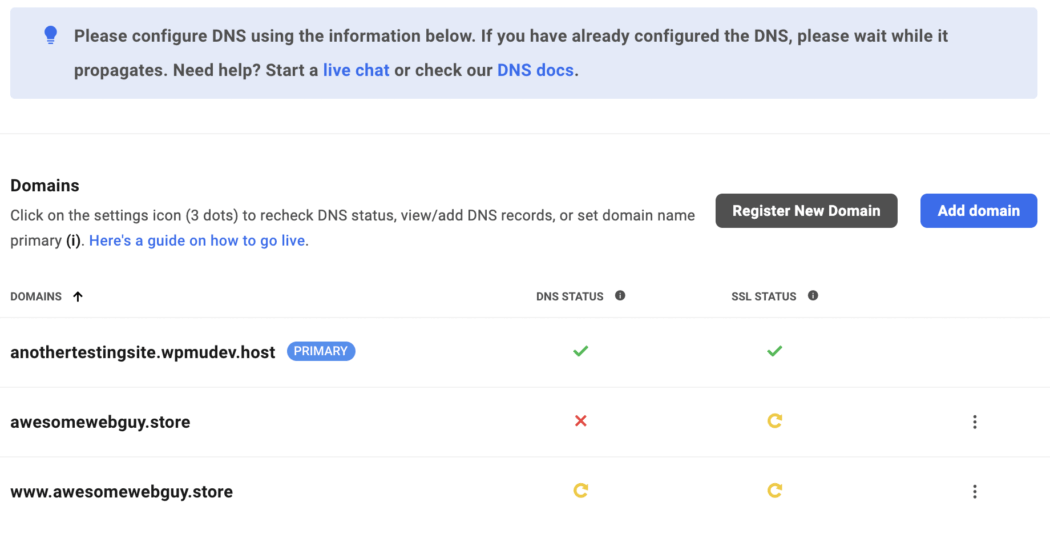Open the guide on how to go live
This screenshot has width=1050, height=554.
click(x=198, y=241)
